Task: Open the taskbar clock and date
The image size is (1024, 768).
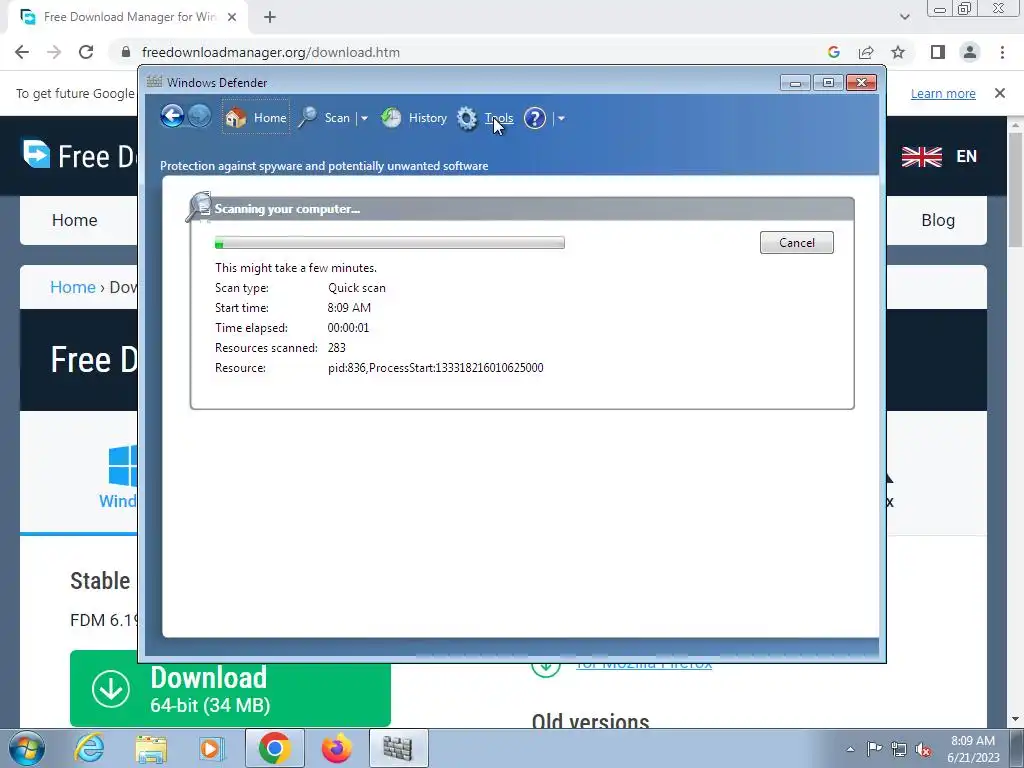Action: tap(973, 749)
